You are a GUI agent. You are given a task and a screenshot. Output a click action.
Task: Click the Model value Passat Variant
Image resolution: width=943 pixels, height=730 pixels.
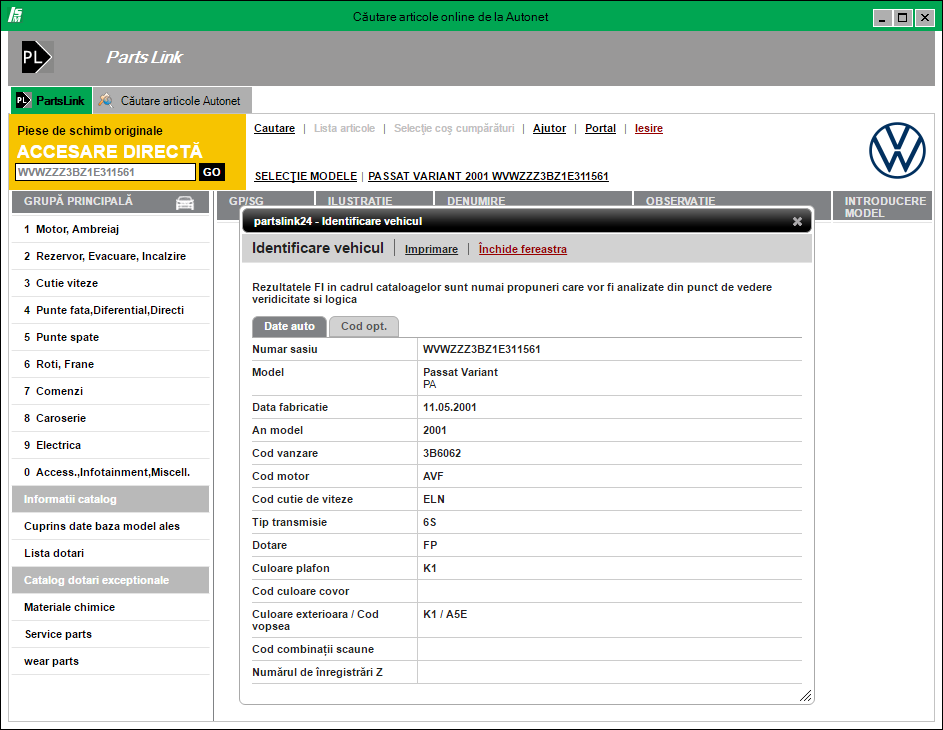[460, 372]
